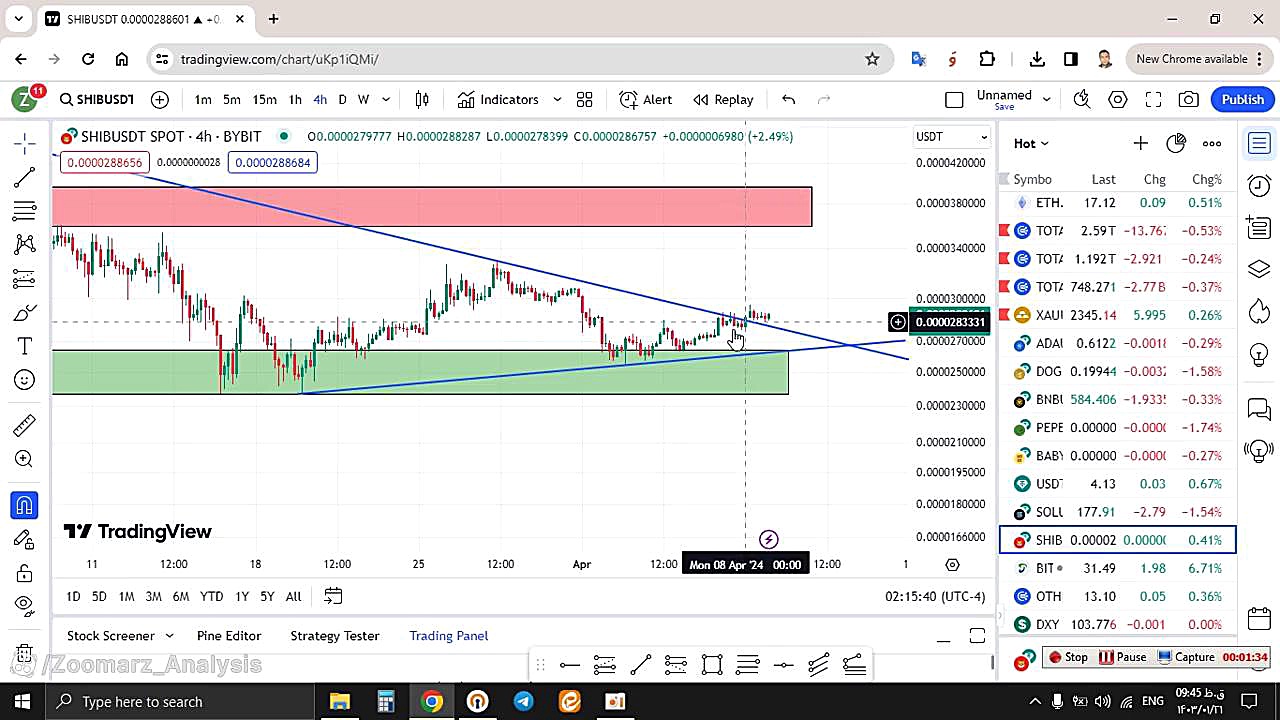Open the chats speech bubble panel
1280x720 pixels.
1259,409
